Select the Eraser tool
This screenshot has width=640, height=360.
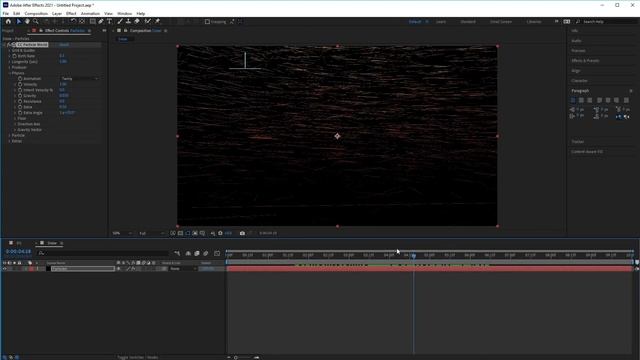pyautogui.click(x=137, y=21)
